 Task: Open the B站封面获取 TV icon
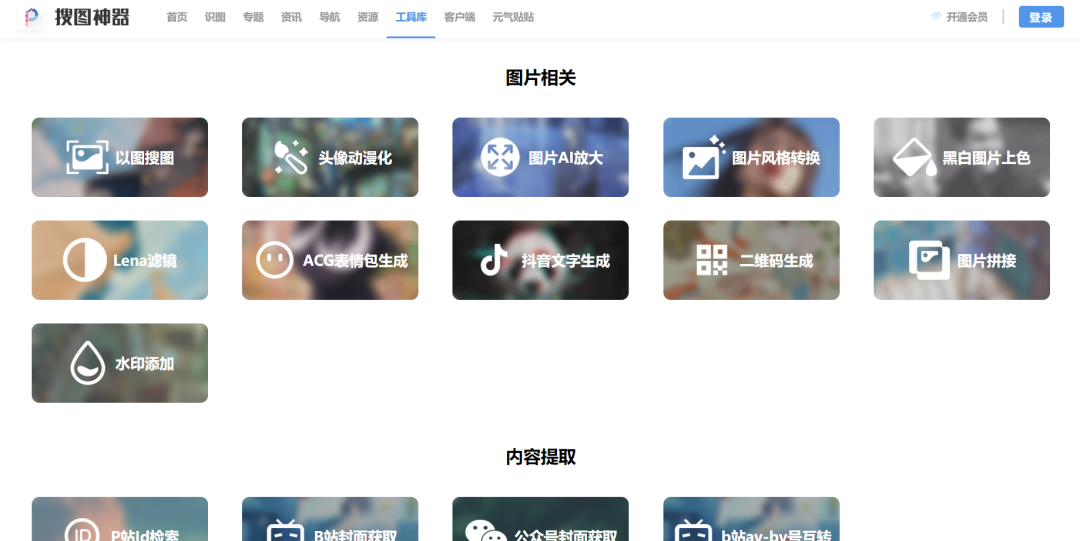pos(285,531)
